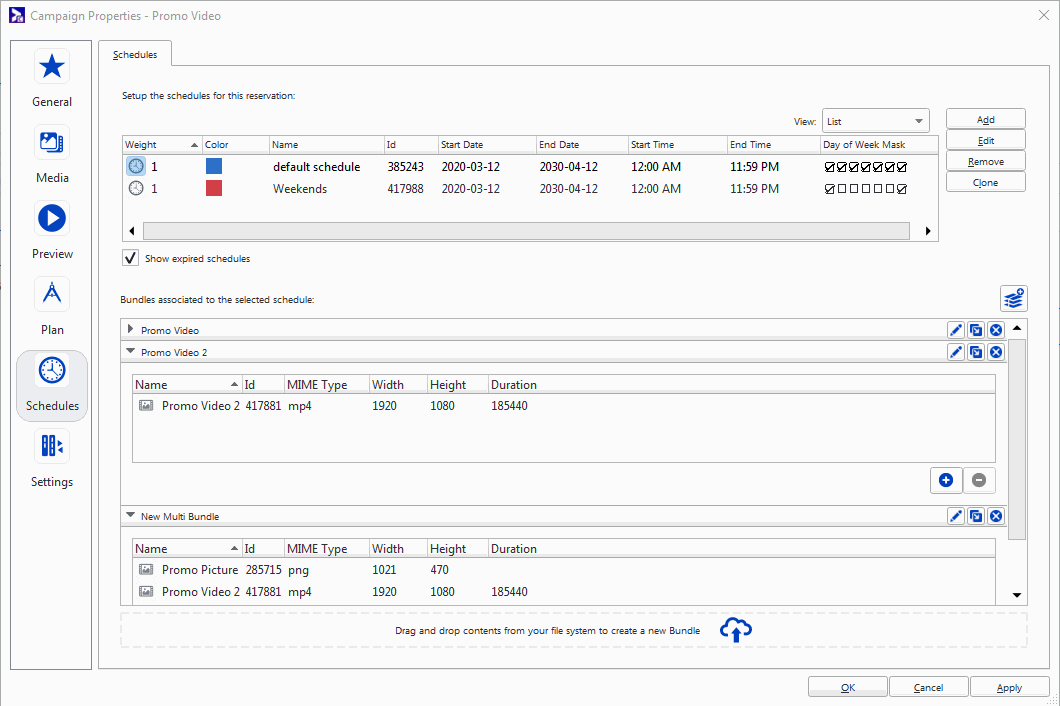
Task: Click the add new bundle layers icon
Action: [1014, 299]
